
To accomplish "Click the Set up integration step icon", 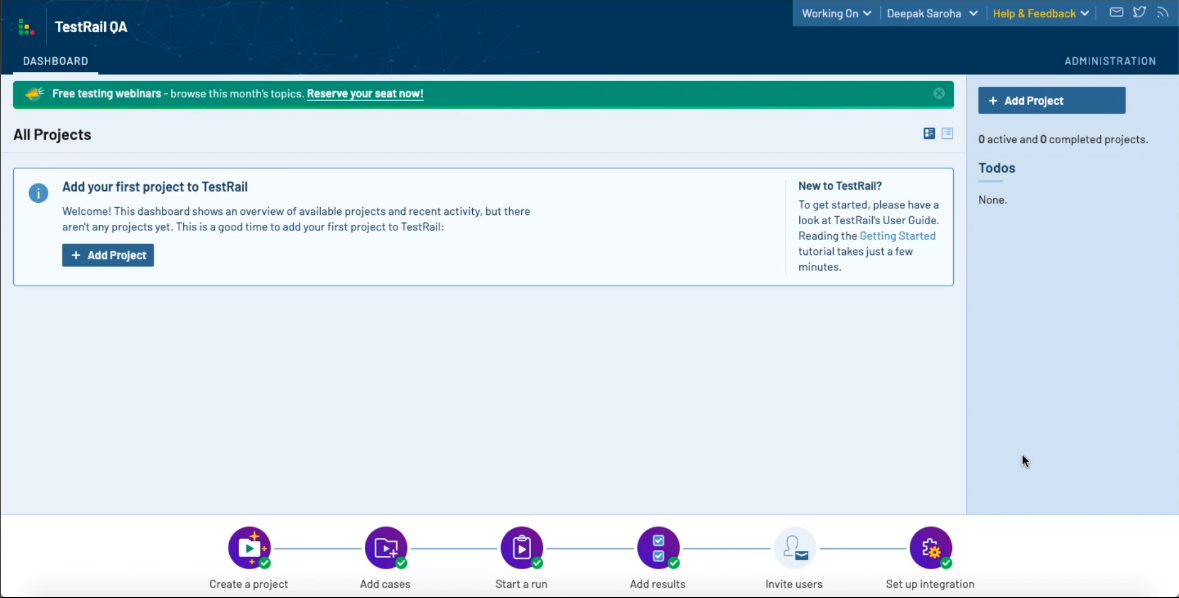I will pos(930,548).
